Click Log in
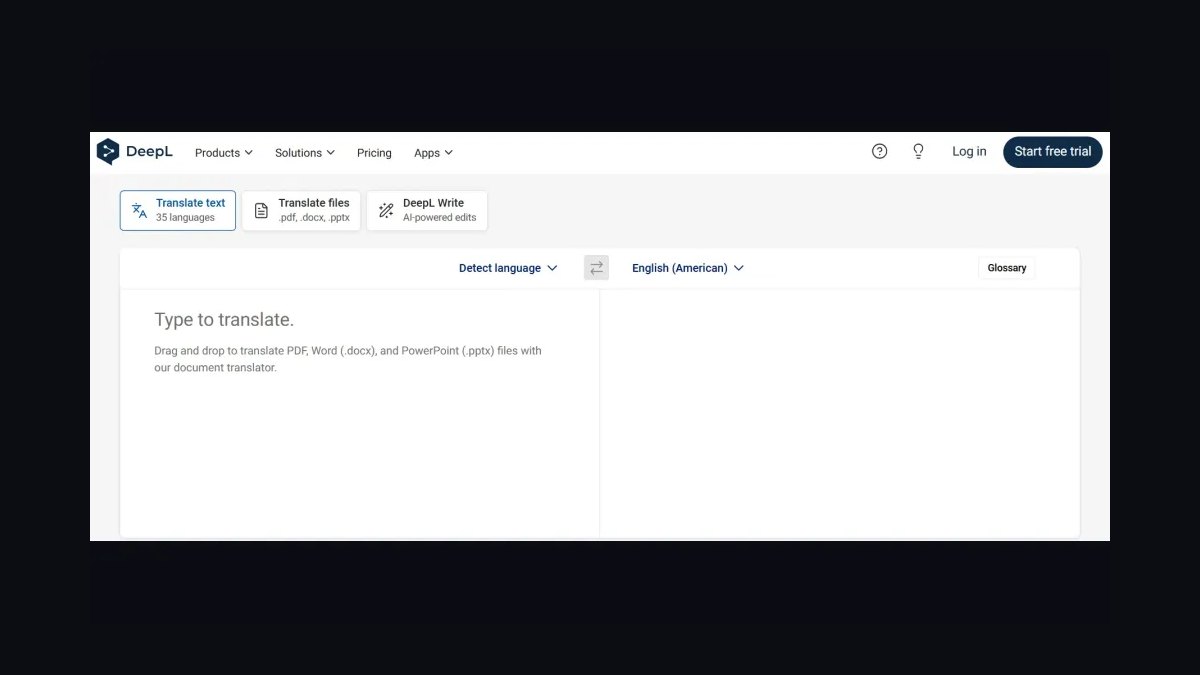Viewport: 1200px width, 675px height. point(969,152)
